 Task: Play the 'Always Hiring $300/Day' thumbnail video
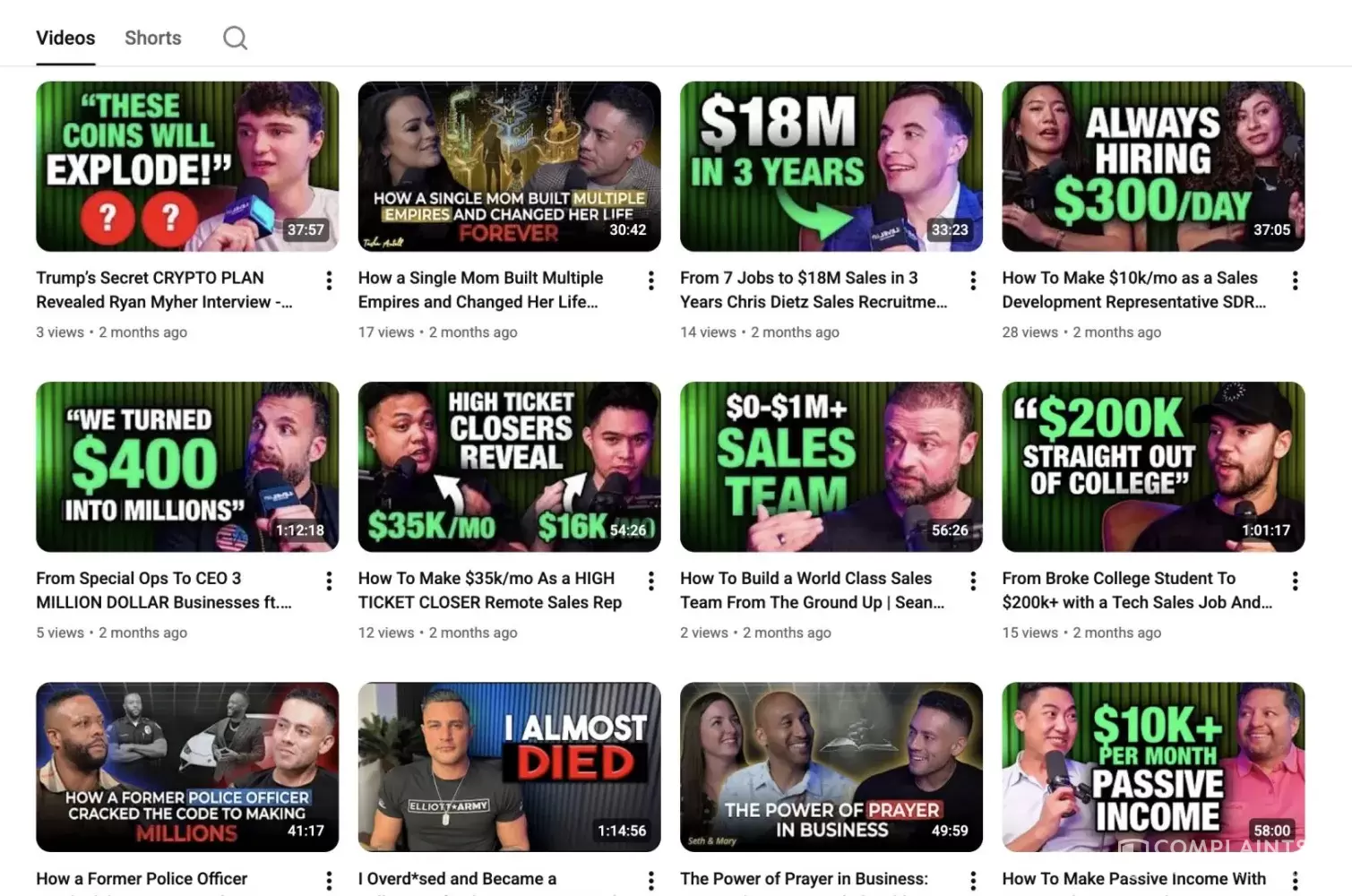click(1153, 167)
